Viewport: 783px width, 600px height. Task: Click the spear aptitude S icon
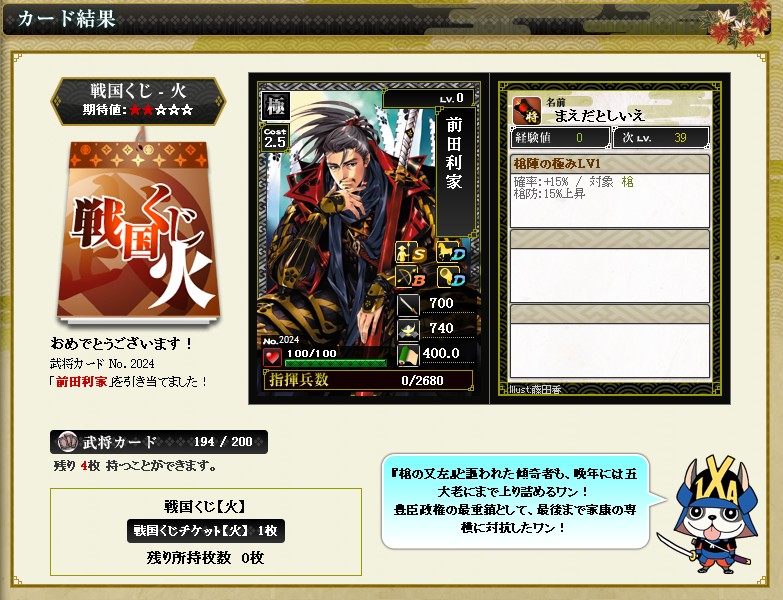[x=411, y=252]
